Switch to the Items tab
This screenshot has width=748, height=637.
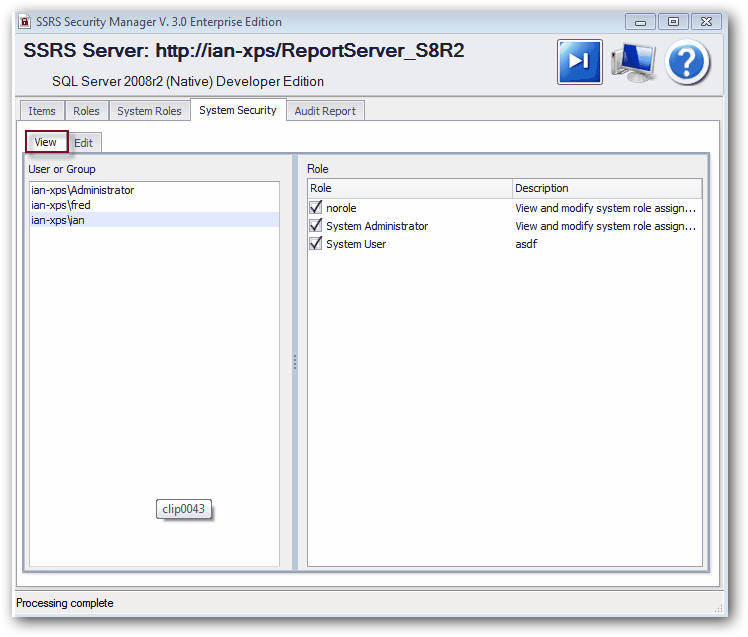pos(42,111)
